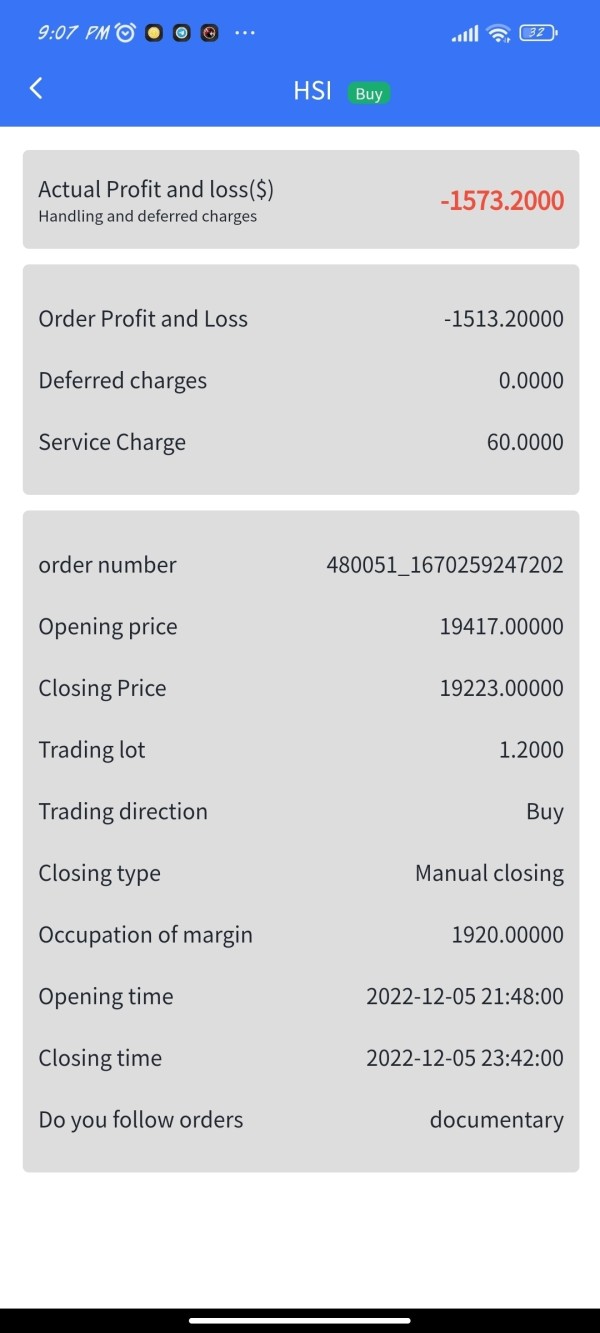This screenshot has width=600, height=1333.
Task: Tap the home gesture bar at bottom
Action: 300,1320
